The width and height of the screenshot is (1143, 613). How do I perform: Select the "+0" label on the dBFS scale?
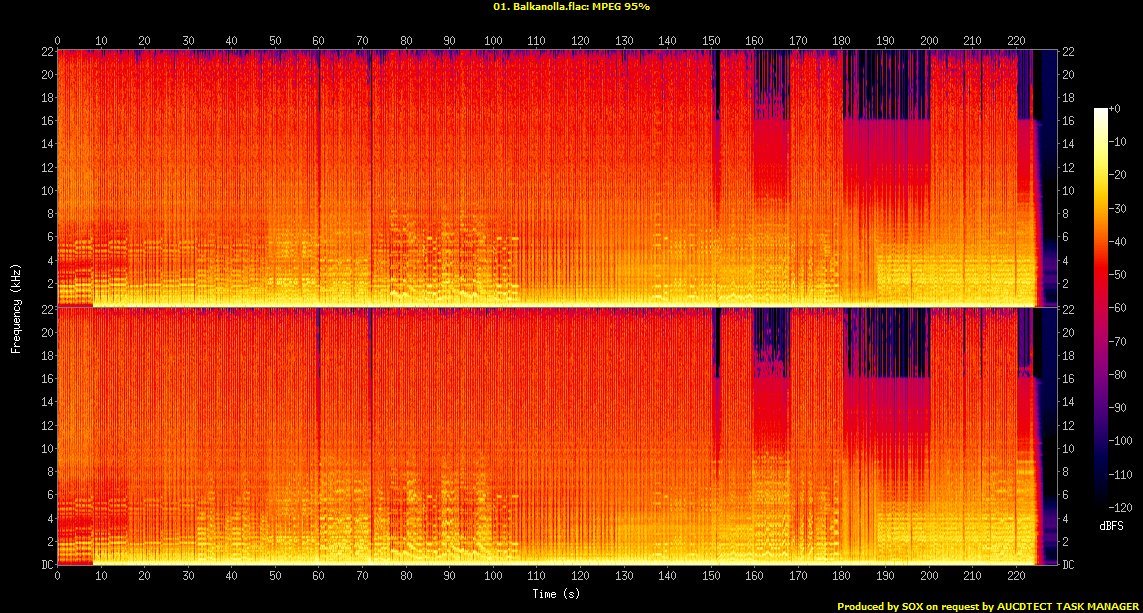(1116, 109)
